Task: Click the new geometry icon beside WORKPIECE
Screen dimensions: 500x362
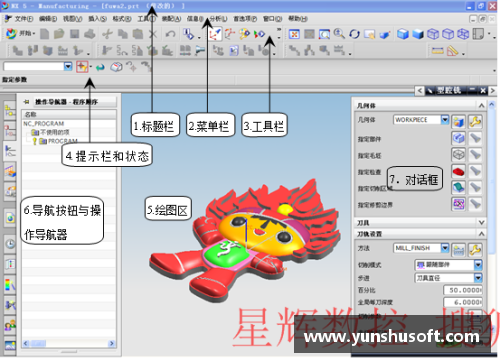Action: (x=459, y=122)
